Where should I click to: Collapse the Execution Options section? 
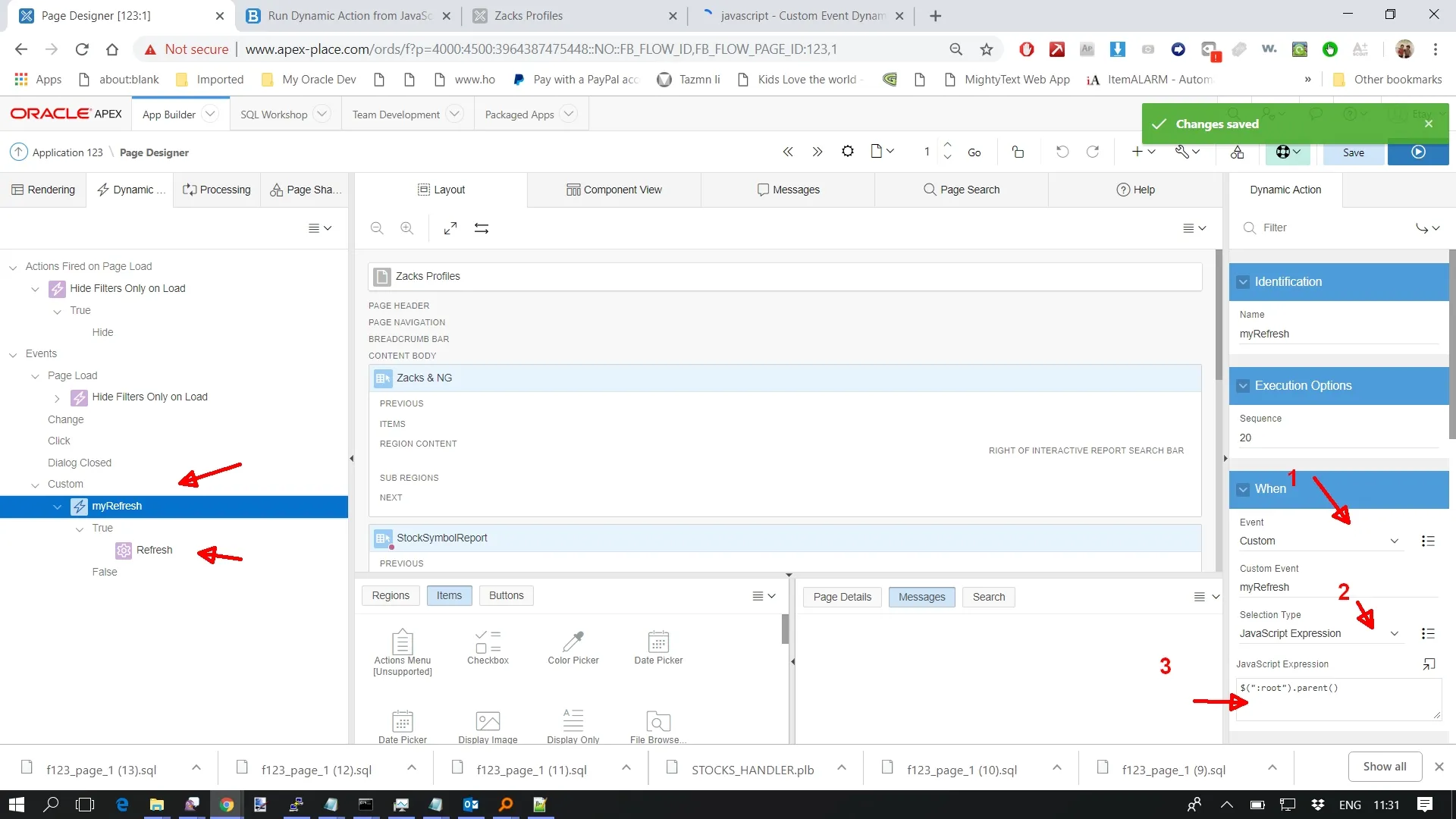[1243, 386]
